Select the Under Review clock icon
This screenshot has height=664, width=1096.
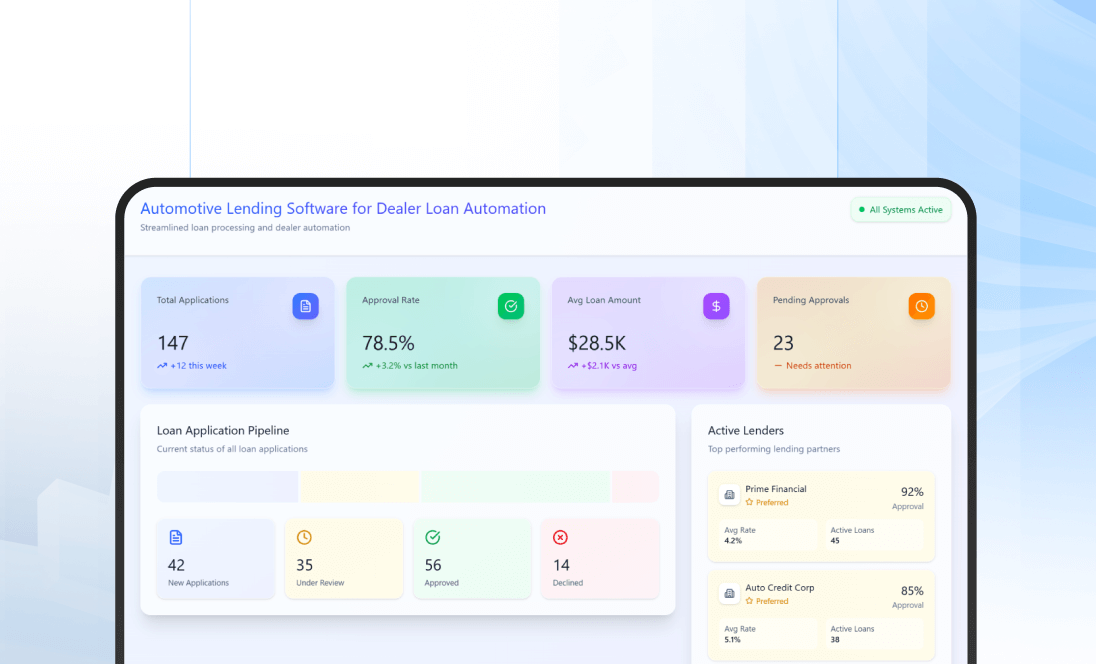point(303,536)
